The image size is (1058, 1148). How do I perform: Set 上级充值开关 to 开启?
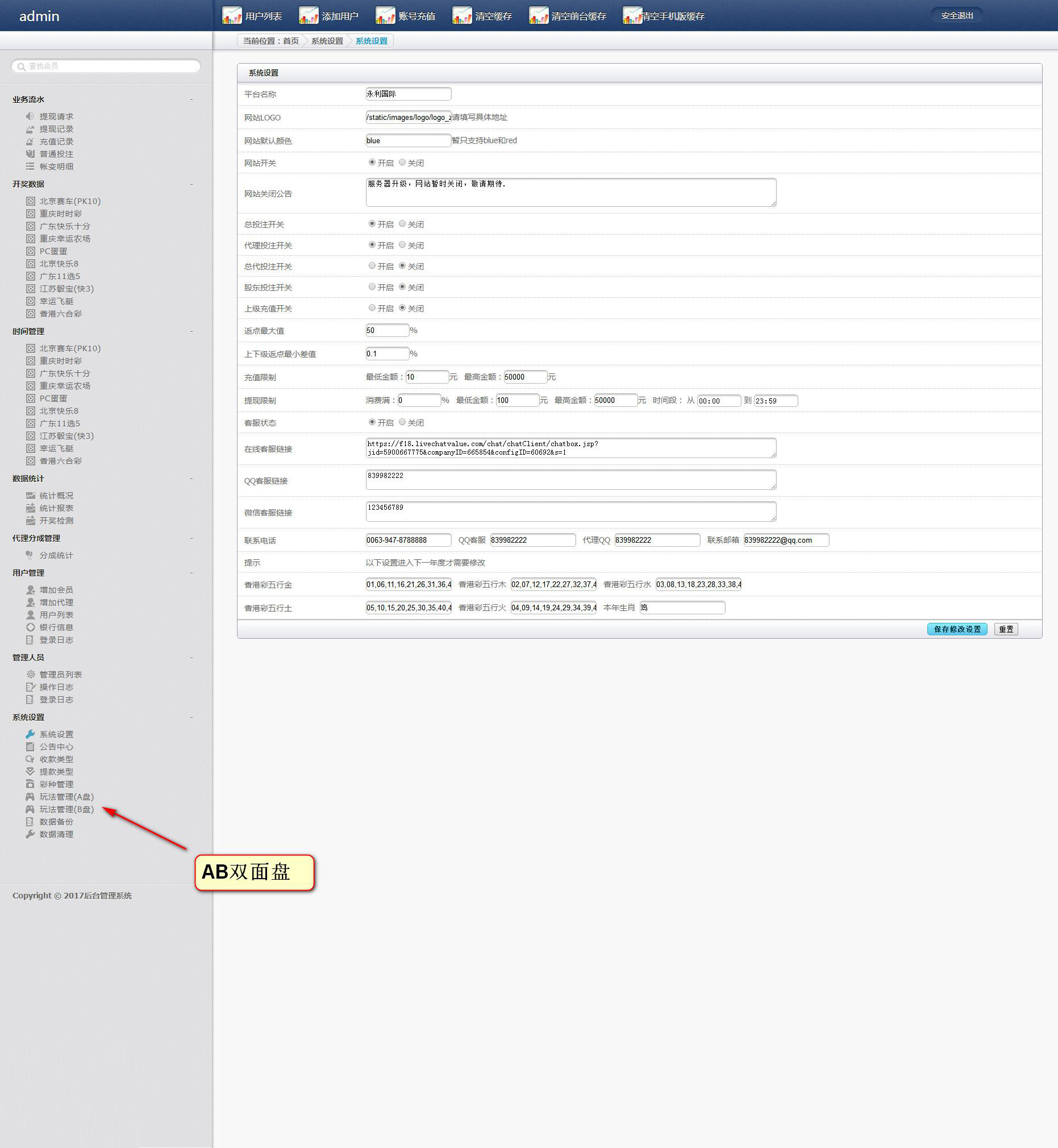(372, 308)
